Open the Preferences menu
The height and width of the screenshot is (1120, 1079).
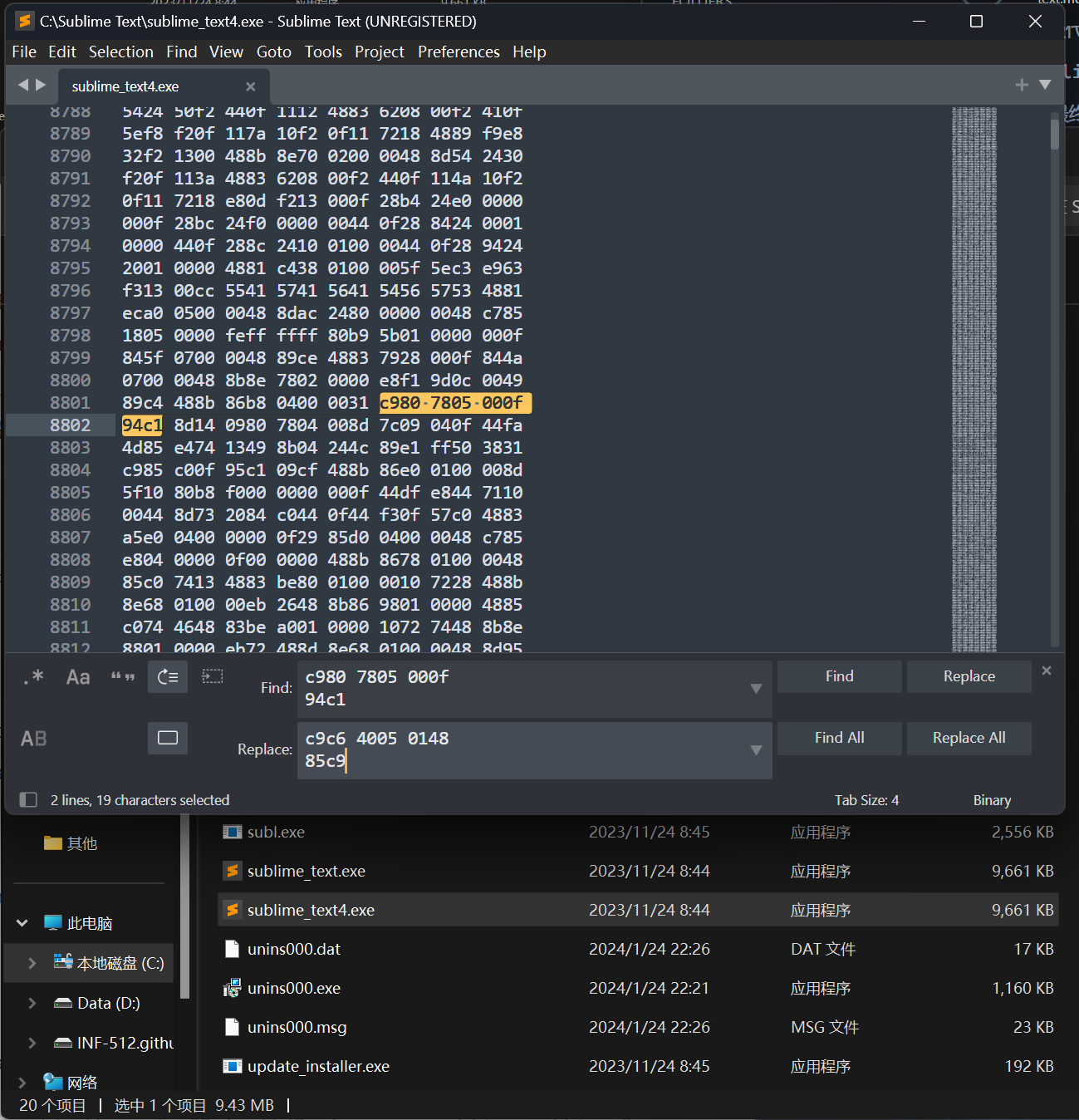[x=459, y=52]
